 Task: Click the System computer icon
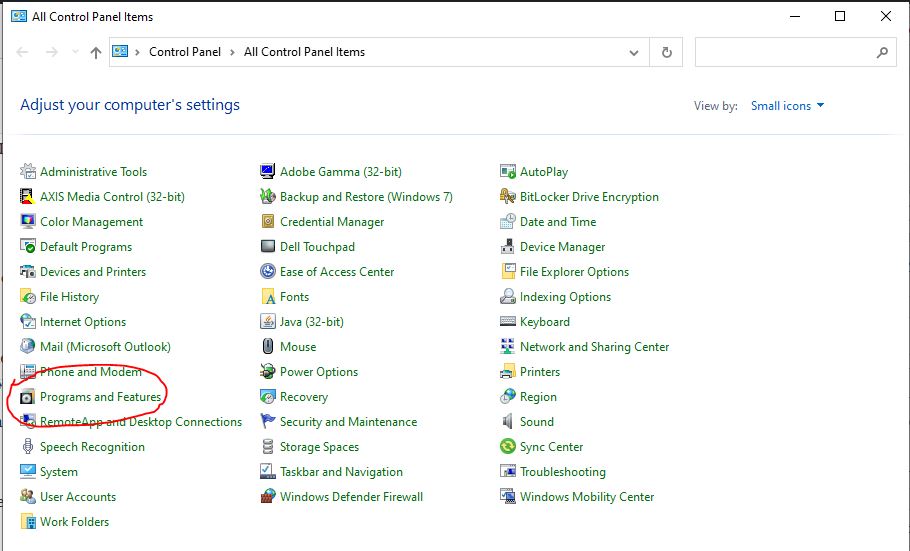click(27, 471)
